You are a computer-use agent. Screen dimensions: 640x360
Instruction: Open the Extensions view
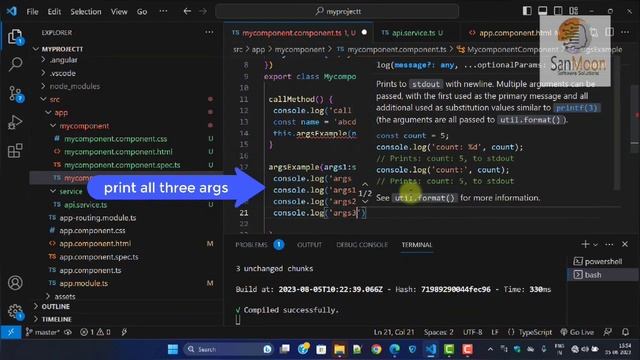pyautogui.click(x=15, y=151)
